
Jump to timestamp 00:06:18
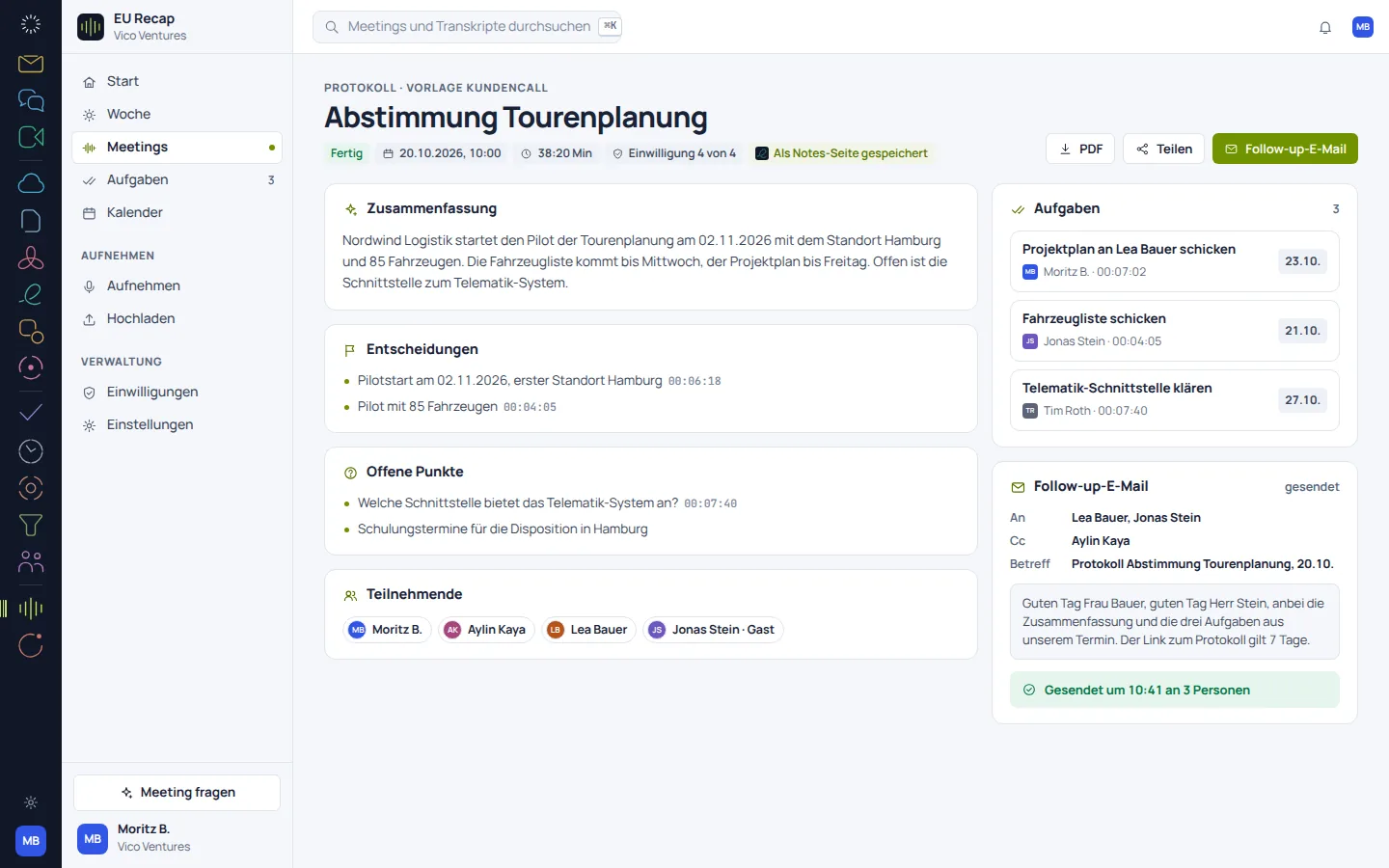pyautogui.click(x=694, y=381)
